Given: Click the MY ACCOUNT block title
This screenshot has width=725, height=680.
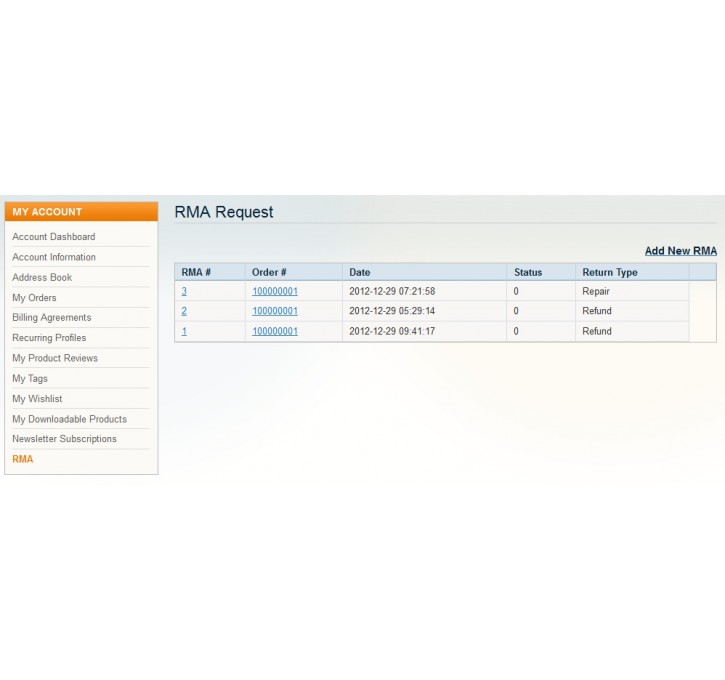Looking at the screenshot, I should click(x=47, y=212).
